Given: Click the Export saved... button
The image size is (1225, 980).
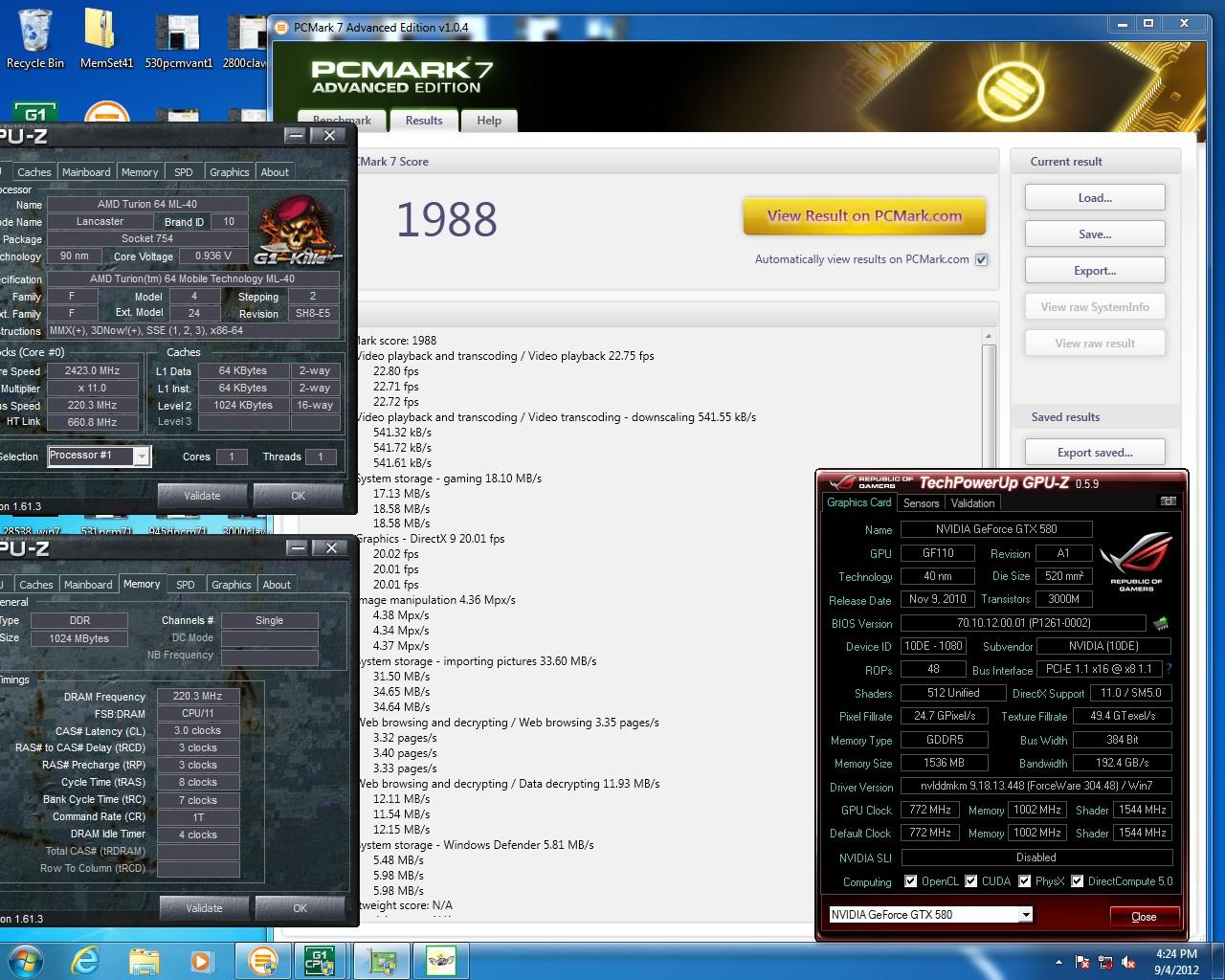Looking at the screenshot, I should pos(1095,453).
